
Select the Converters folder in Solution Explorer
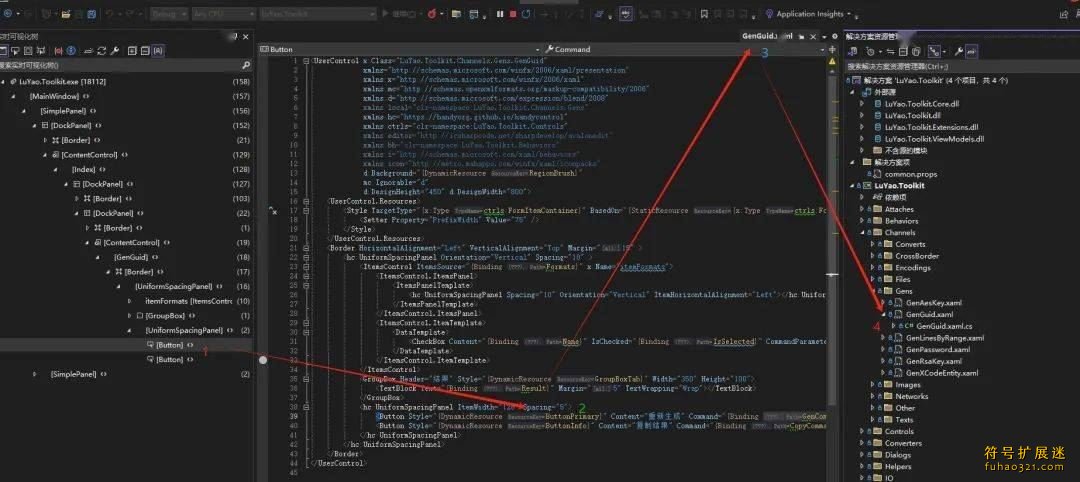tap(903, 443)
